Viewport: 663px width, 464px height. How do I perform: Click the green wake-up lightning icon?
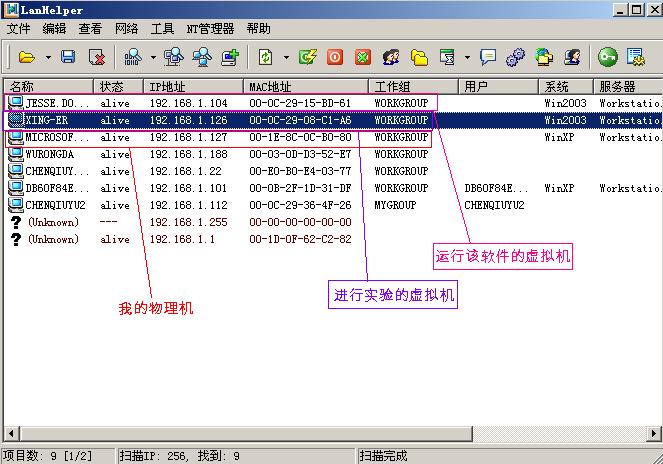coord(307,57)
